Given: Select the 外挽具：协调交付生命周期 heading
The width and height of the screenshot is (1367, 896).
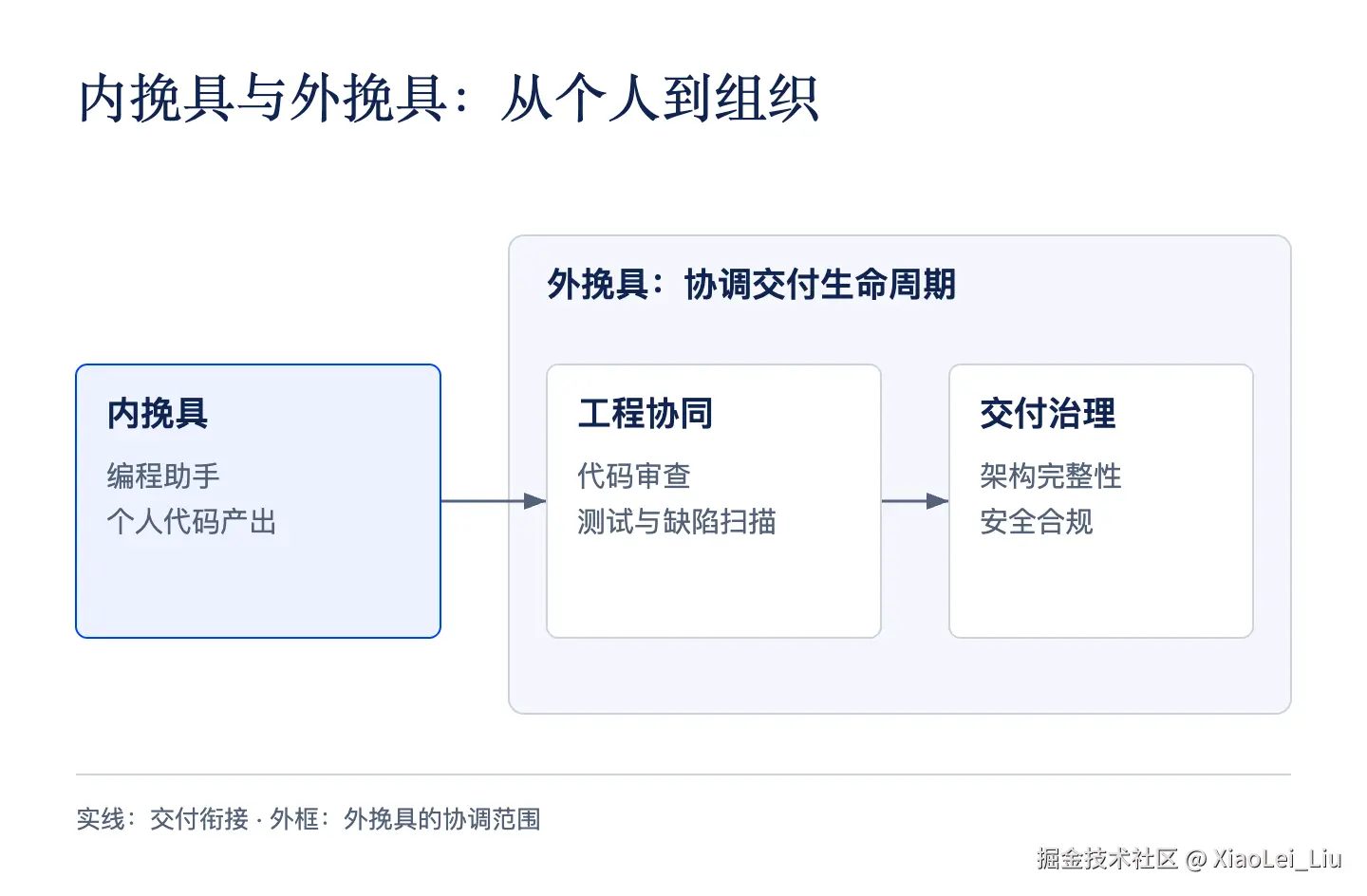Looking at the screenshot, I should coord(751,284).
